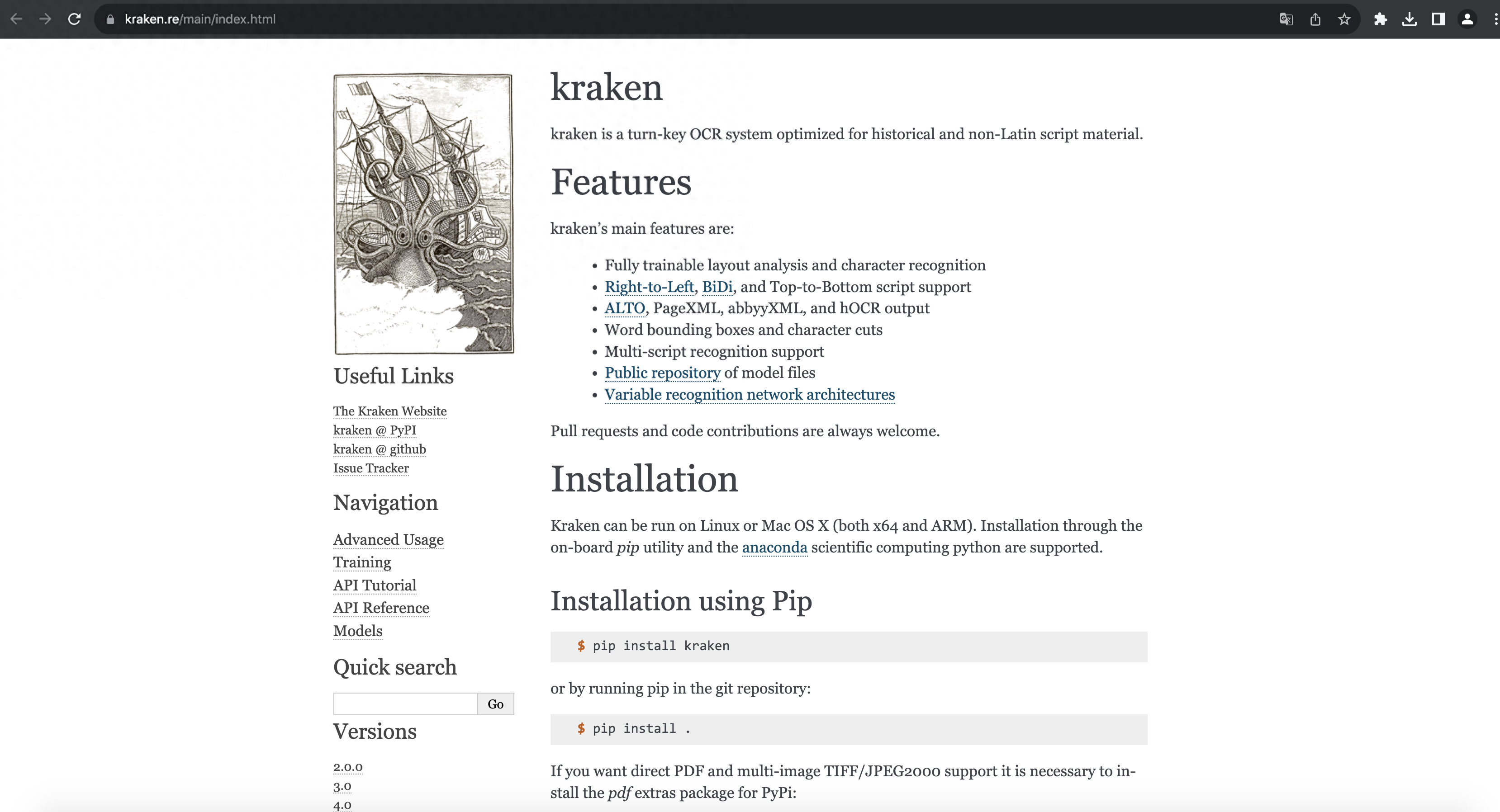Screen dimensions: 1500x812
Task: Click the Installation heading
Action: [644, 479]
